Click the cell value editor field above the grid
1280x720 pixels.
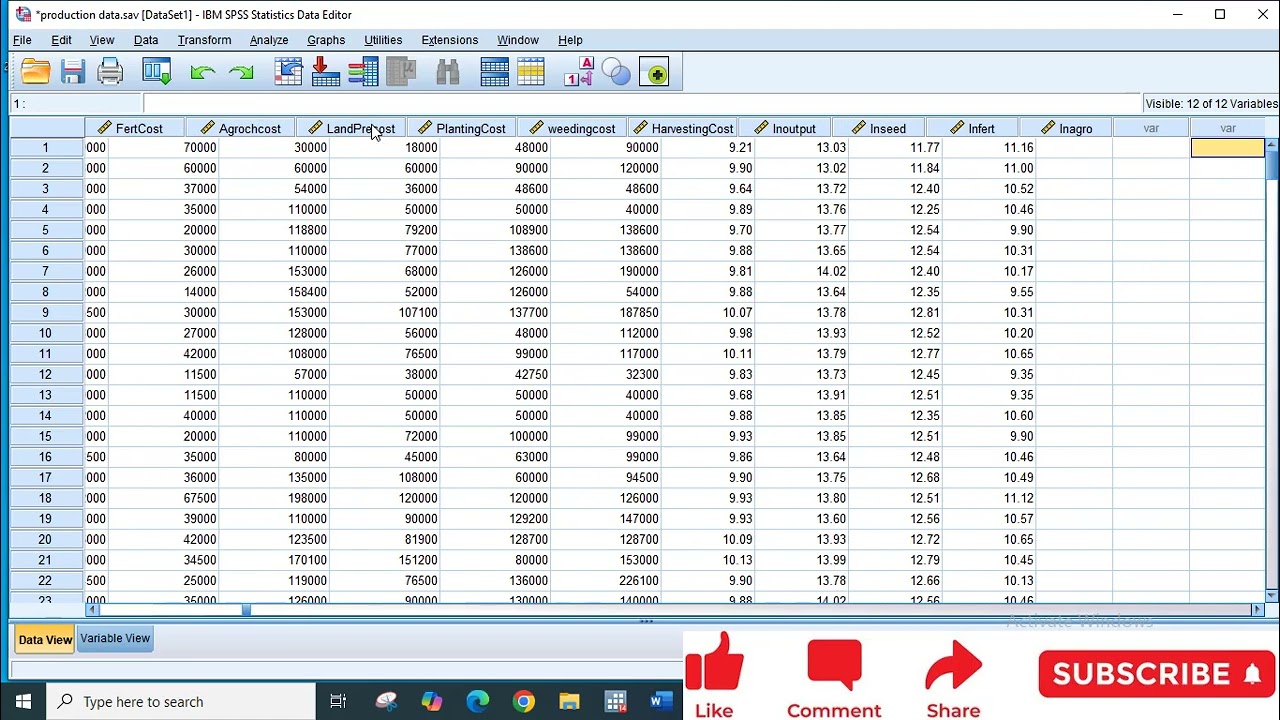(640, 103)
